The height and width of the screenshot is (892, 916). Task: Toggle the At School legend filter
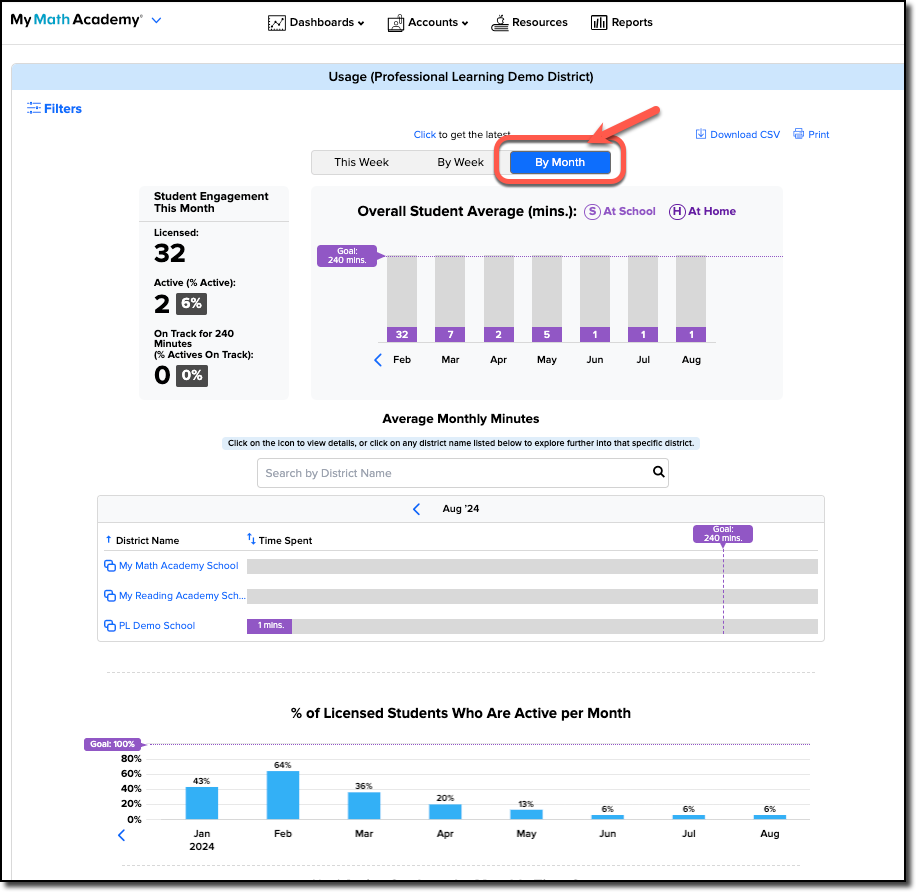point(620,211)
